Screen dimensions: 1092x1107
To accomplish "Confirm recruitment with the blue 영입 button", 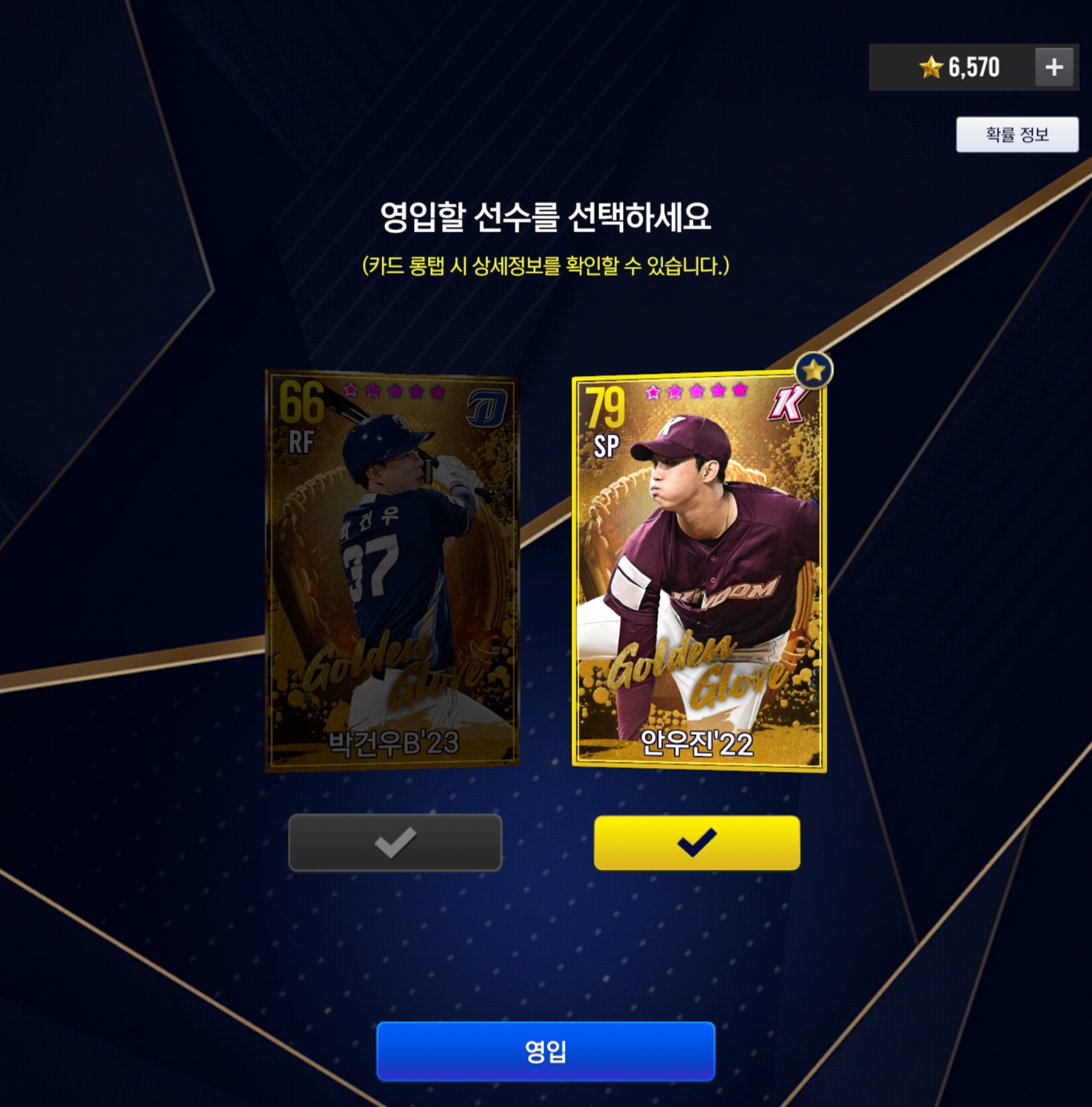I will 545,1051.
